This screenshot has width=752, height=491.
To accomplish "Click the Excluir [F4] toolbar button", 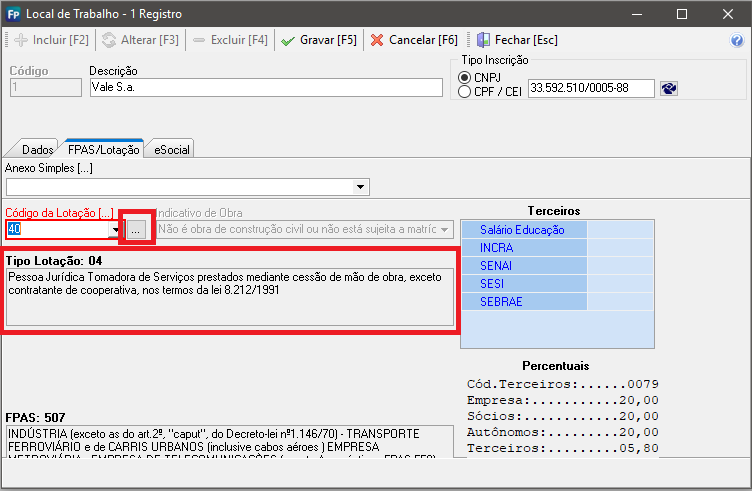I will 231,40.
